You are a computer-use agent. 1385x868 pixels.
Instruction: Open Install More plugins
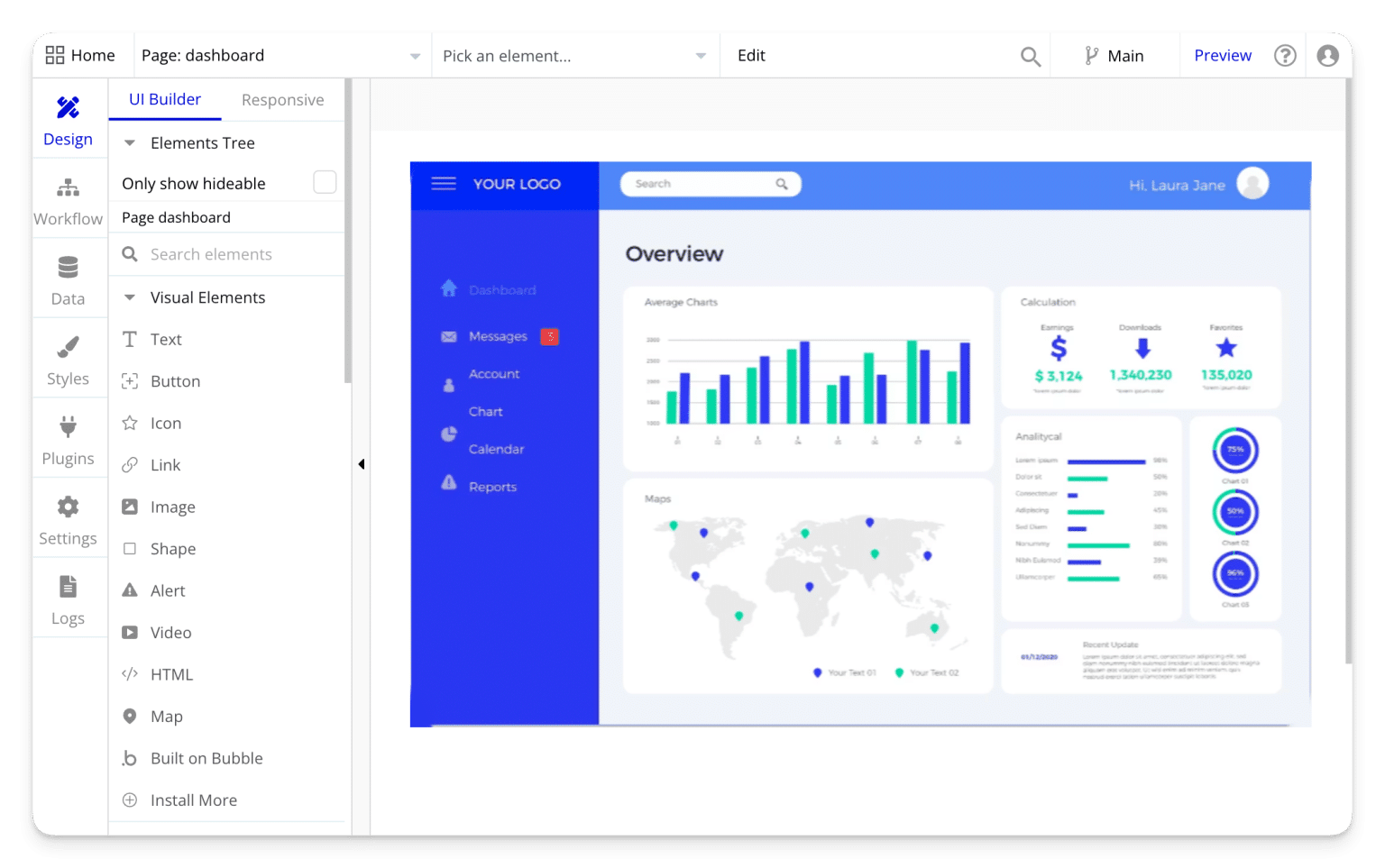pos(193,799)
